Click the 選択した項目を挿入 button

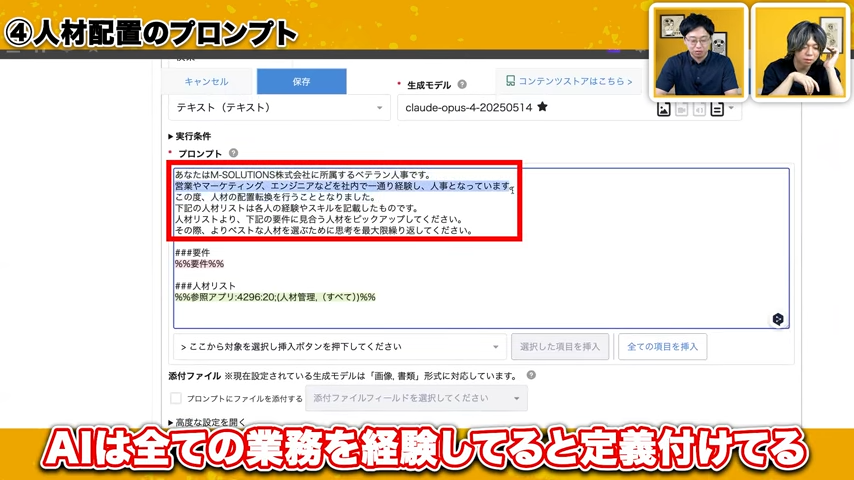click(x=560, y=347)
